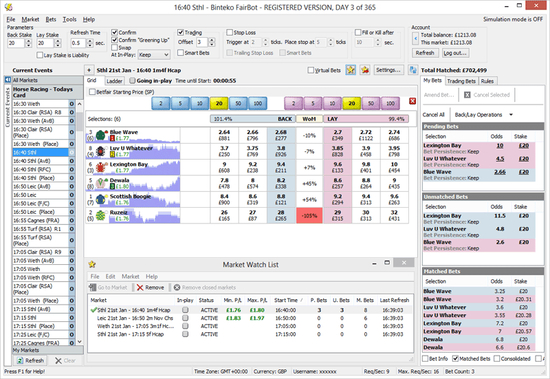550x379 pixels.
Task: Click the Go to Market icon
Action: 93,287
